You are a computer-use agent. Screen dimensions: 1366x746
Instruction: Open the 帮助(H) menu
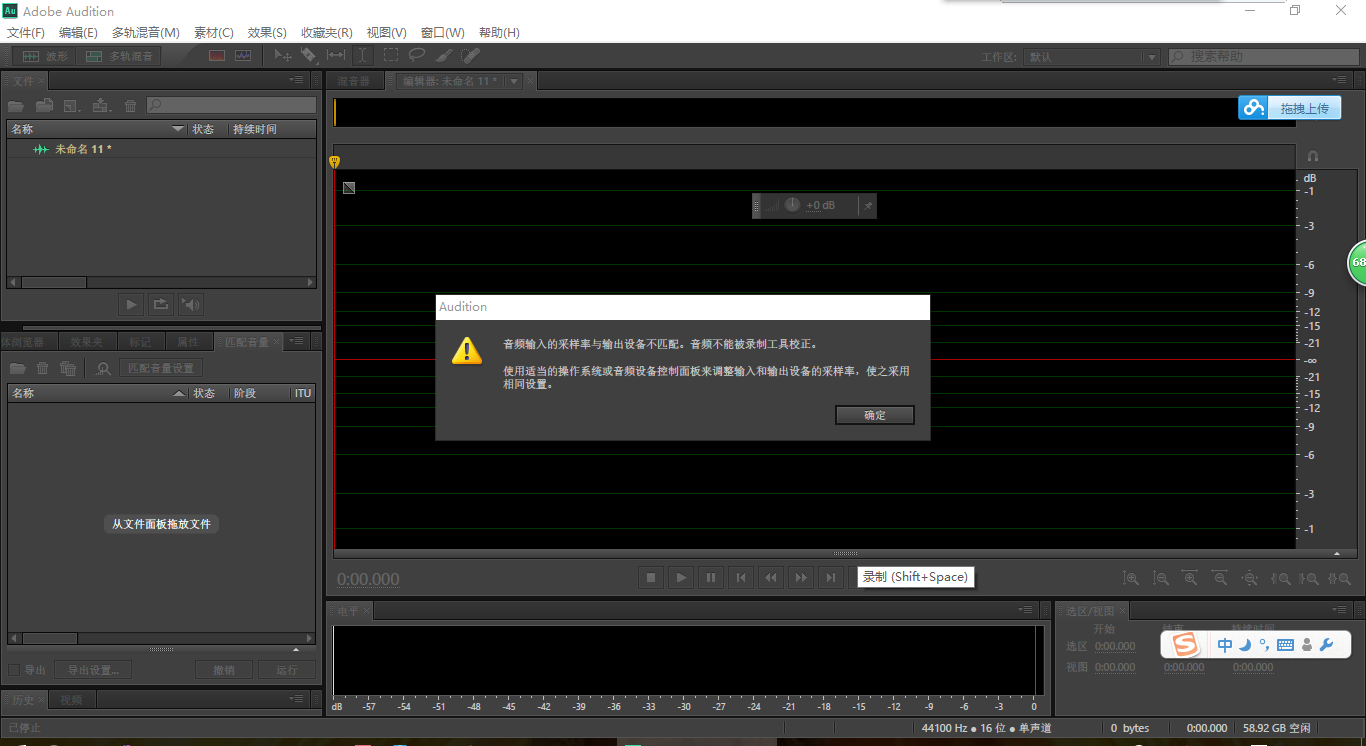(x=499, y=33)
